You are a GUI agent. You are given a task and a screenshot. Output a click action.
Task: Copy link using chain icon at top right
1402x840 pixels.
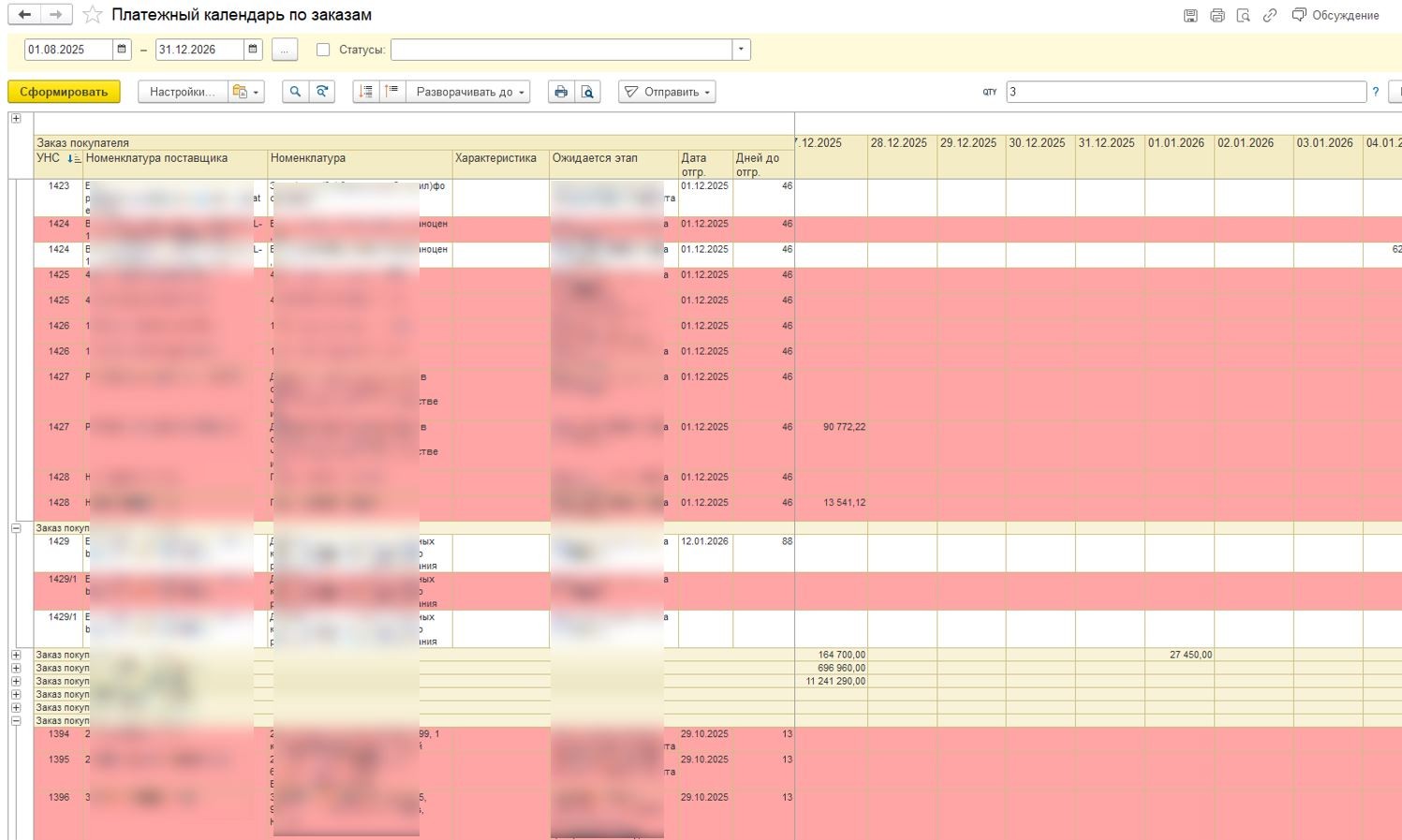click(1269, 15)
